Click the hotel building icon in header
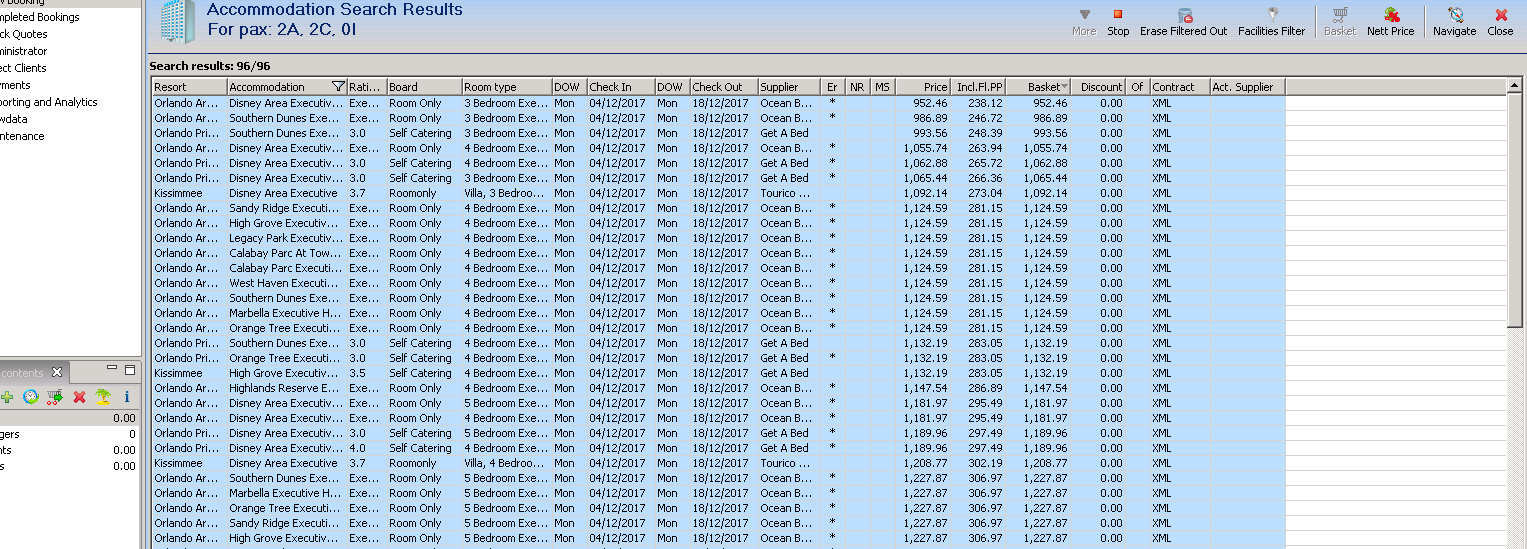 point(178,21)
